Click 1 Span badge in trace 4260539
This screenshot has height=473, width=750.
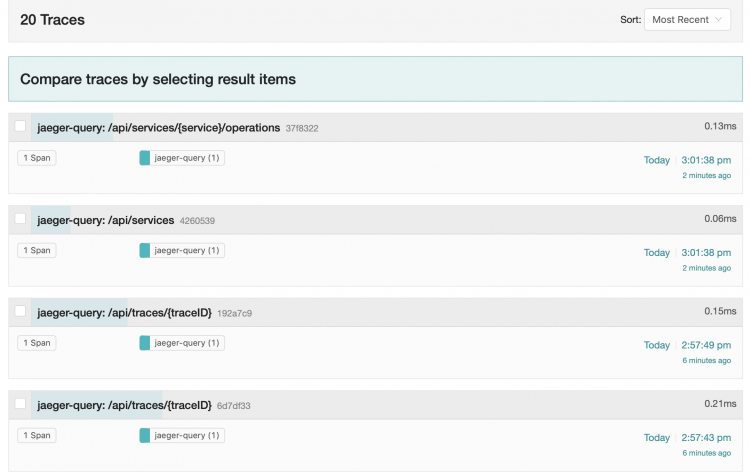click(x=36, y=250)
